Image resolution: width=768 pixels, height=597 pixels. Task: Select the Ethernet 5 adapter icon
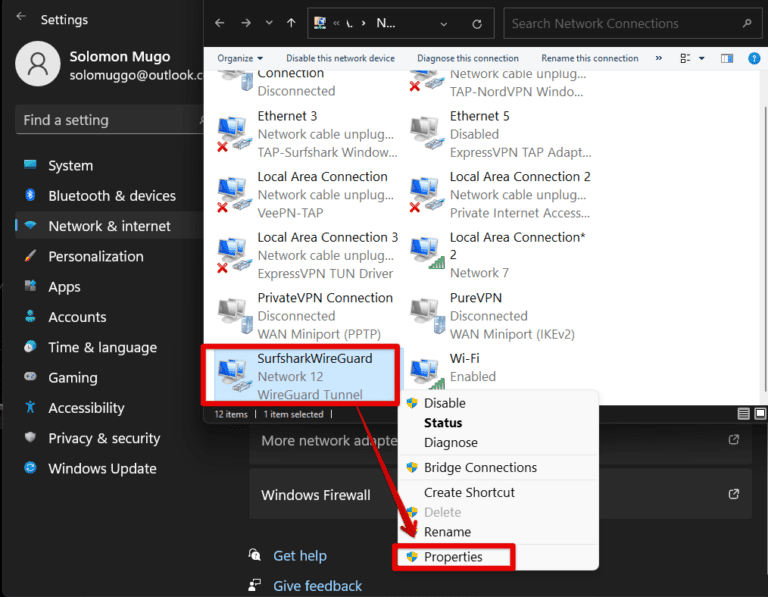click(426, 132)
